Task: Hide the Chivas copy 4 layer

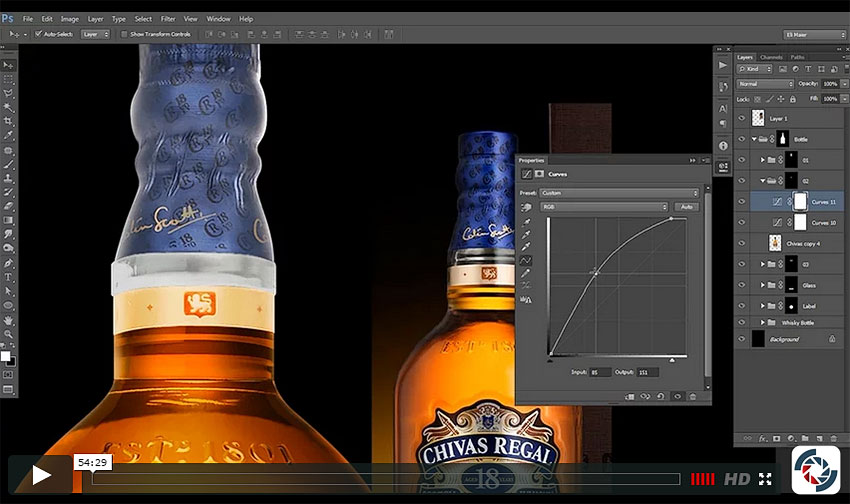Action: pos(742,243)
